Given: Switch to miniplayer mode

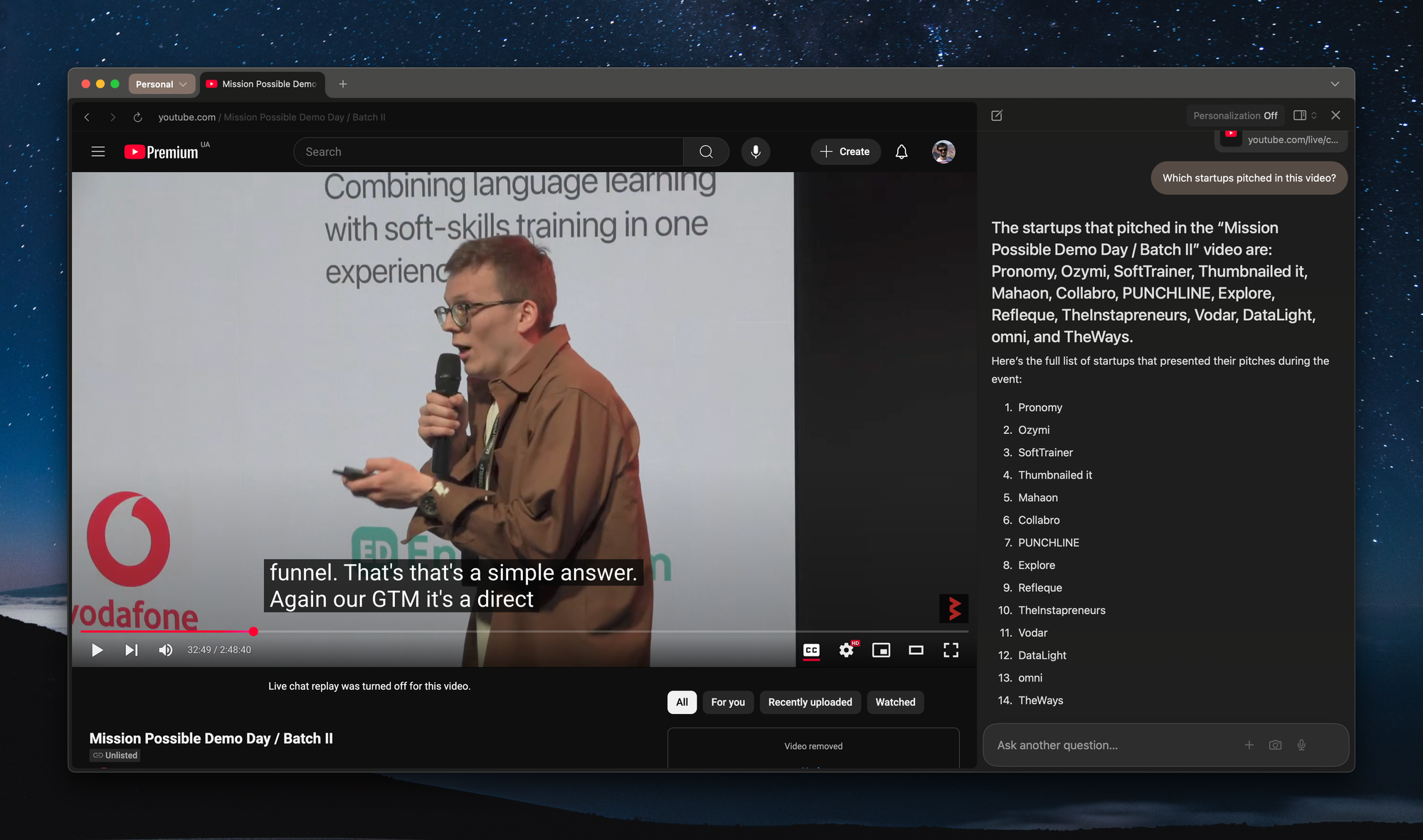Looking at the screenshot, I should coord(881,650).
